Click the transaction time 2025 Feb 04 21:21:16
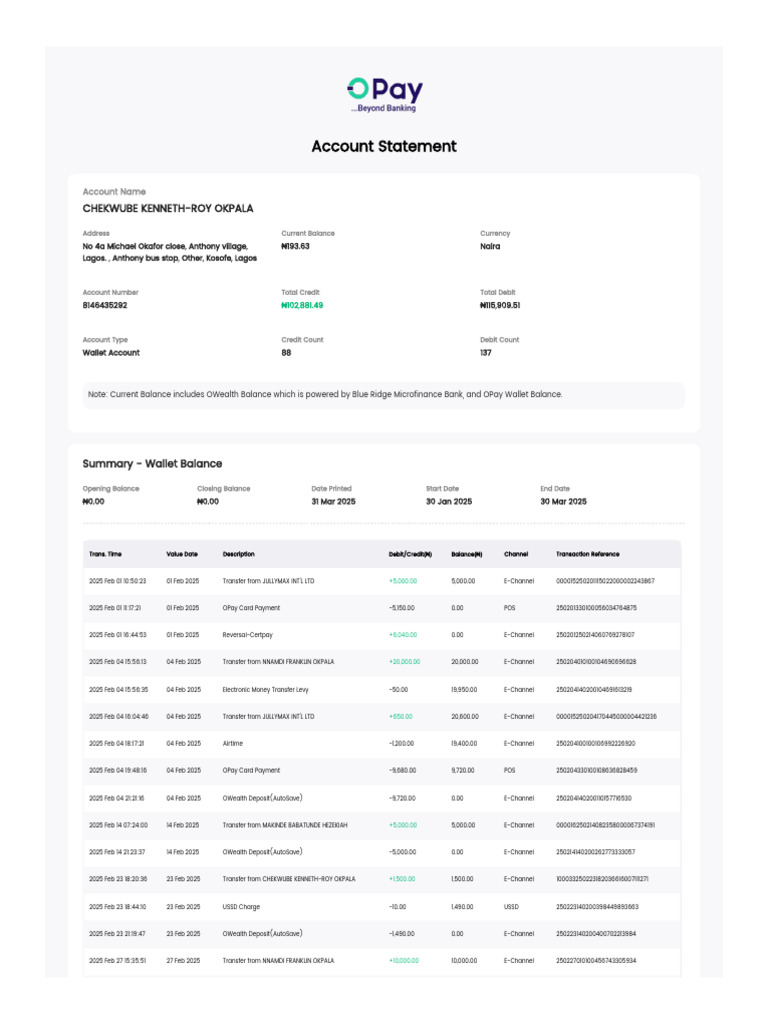The image size is (768, 1024). pyautogui.click(x=117, y=798)
